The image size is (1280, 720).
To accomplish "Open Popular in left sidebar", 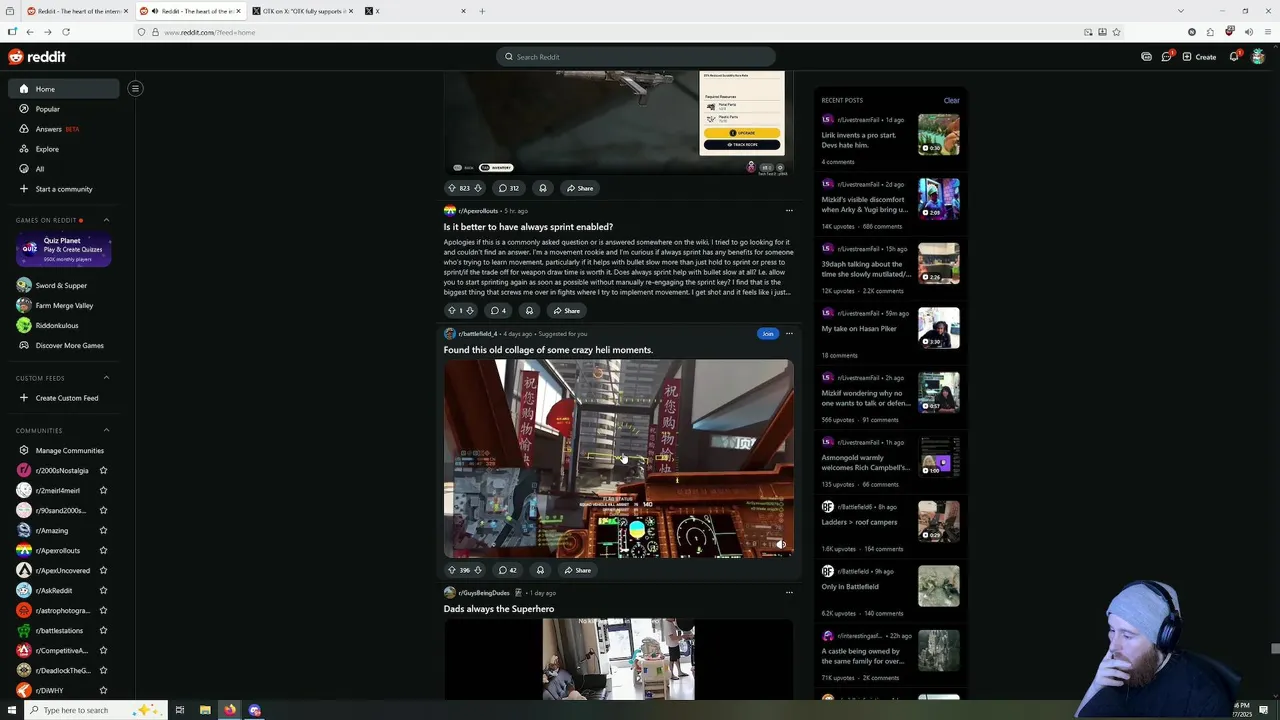I will tap(63, 109).
